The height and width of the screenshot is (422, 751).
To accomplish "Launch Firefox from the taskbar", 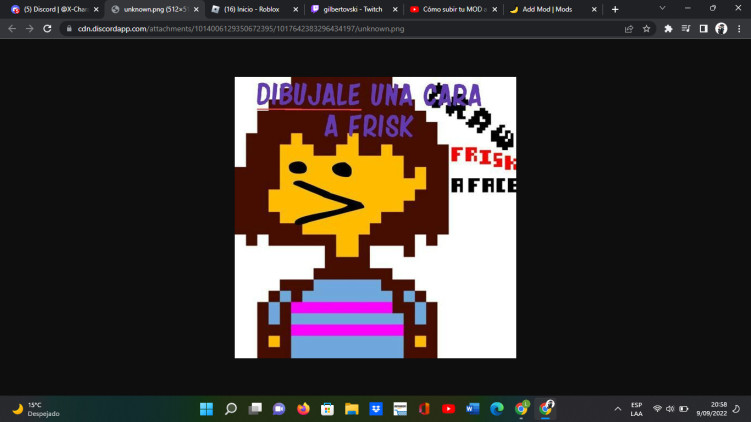I will [x=303, y=409].
